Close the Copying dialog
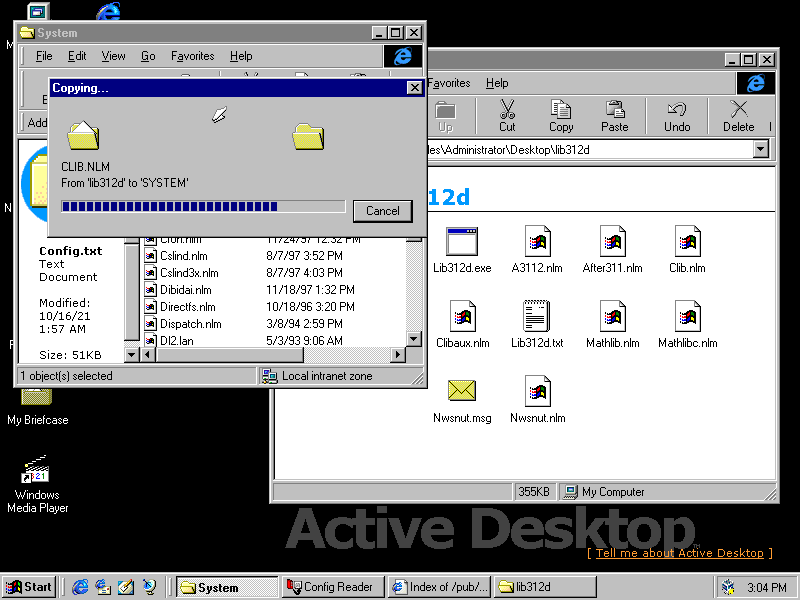 (x=415, y=88)
